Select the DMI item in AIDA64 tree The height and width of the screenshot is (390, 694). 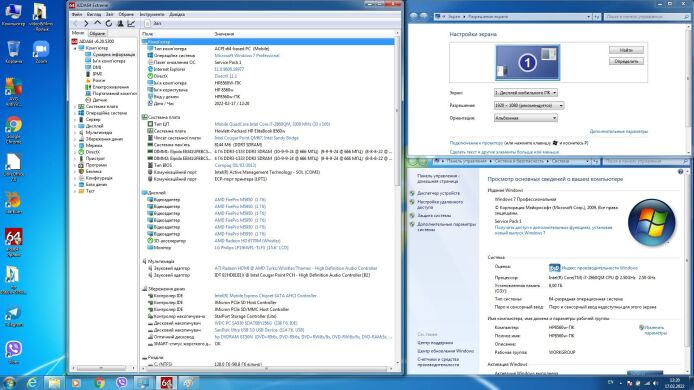point(97,67)
